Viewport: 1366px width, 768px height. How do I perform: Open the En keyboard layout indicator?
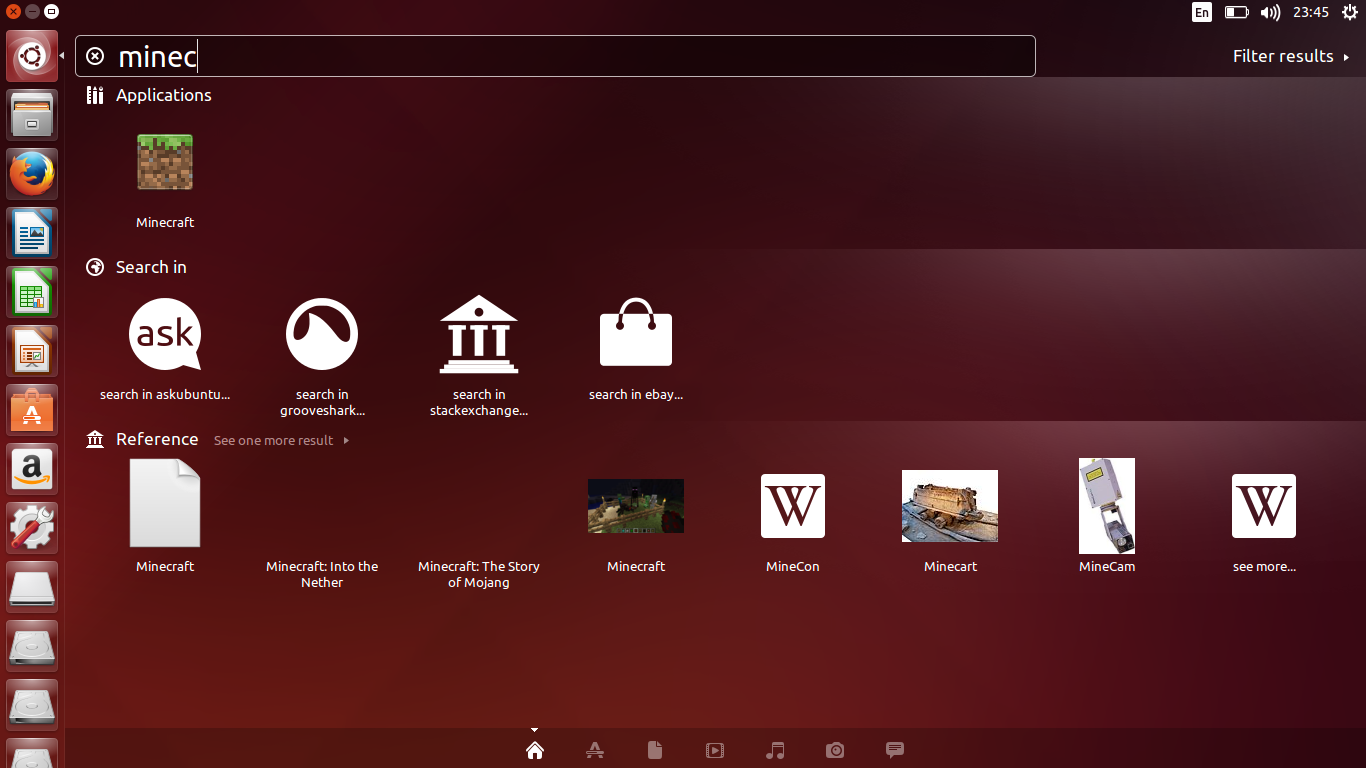tap(1202, 12)
